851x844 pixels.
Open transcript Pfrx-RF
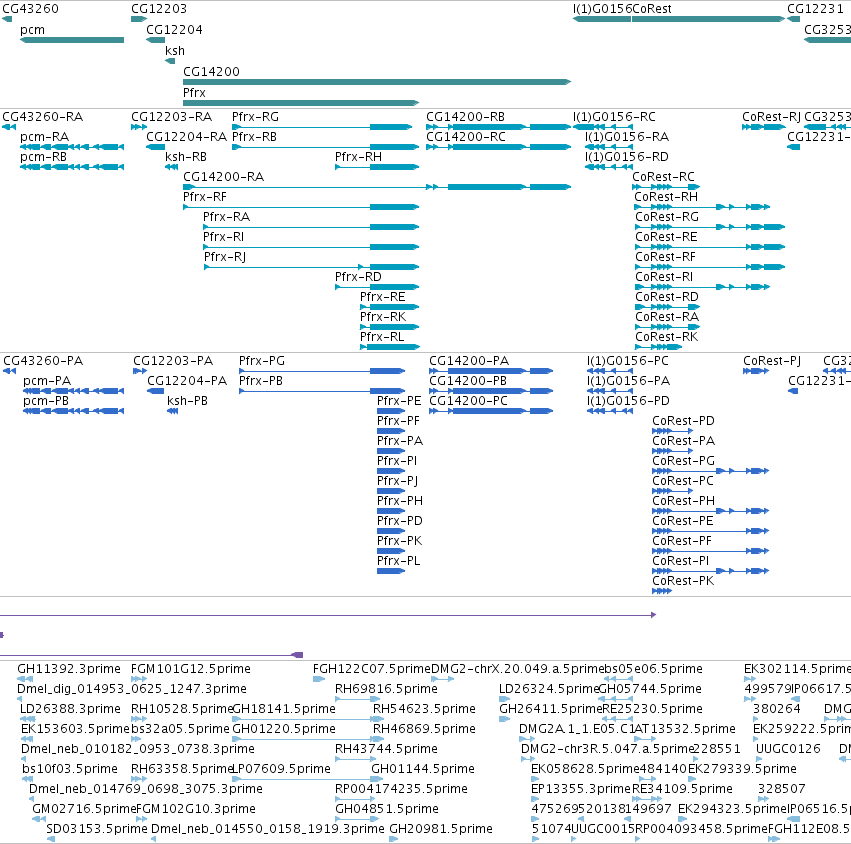(301, 207)
